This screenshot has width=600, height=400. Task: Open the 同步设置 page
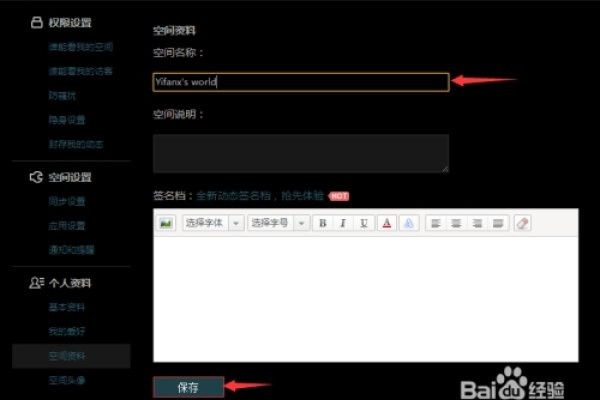click(67, 201)
